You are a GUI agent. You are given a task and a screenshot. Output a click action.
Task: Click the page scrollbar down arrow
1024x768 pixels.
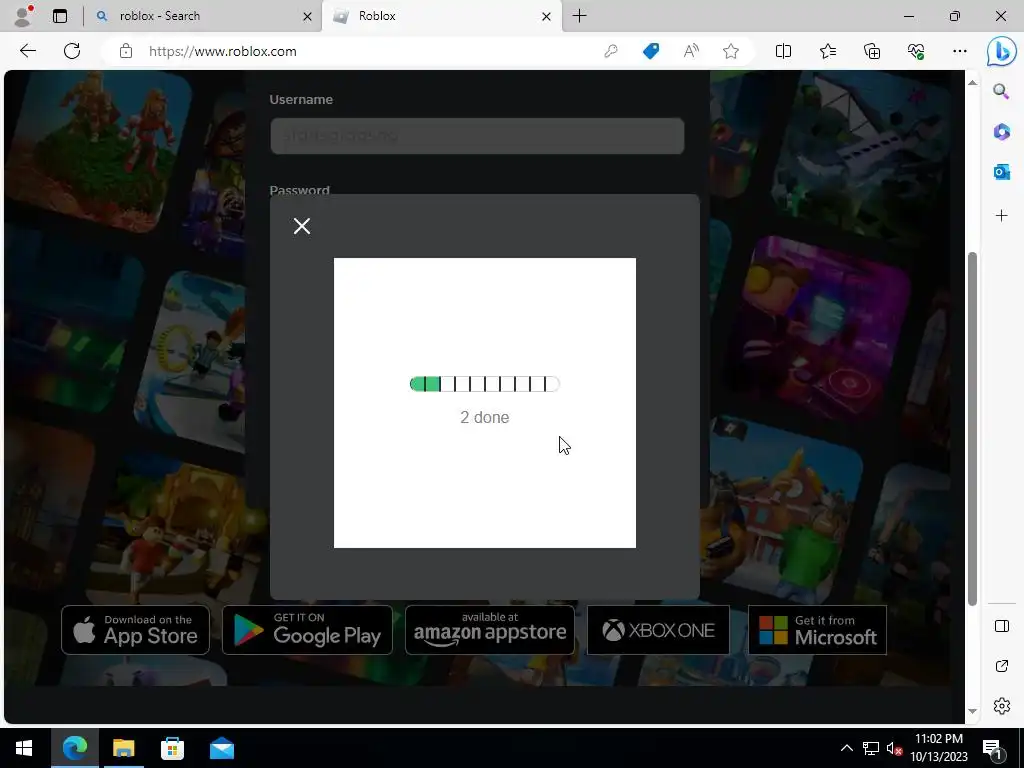tap(972, 711)
